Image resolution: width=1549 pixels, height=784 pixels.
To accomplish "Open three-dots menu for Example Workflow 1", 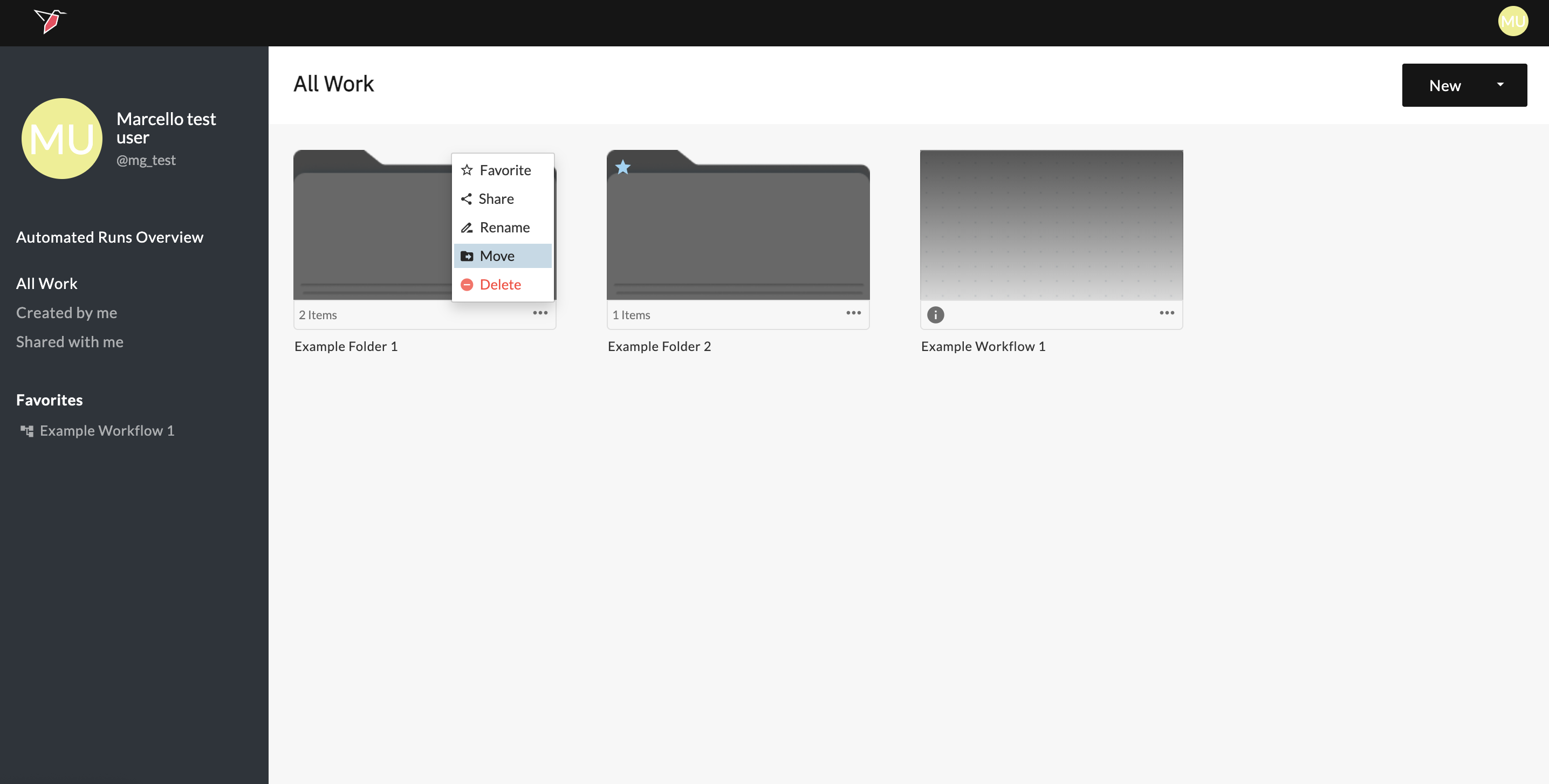I will (1166, 313).
